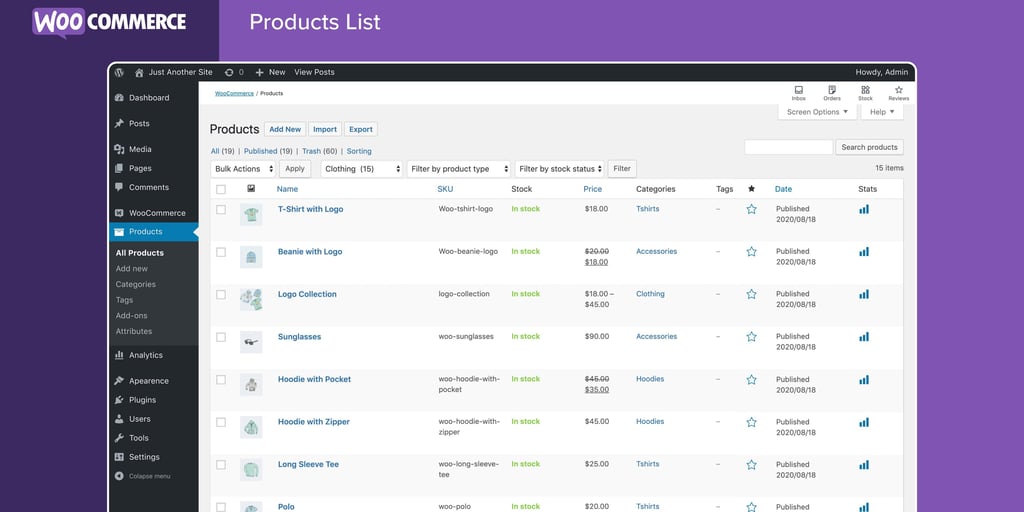The width and height of the screenshot is (1024, 512).
Task: Open Analytics in the sidebar menu
Action: [x=145, y=355]
